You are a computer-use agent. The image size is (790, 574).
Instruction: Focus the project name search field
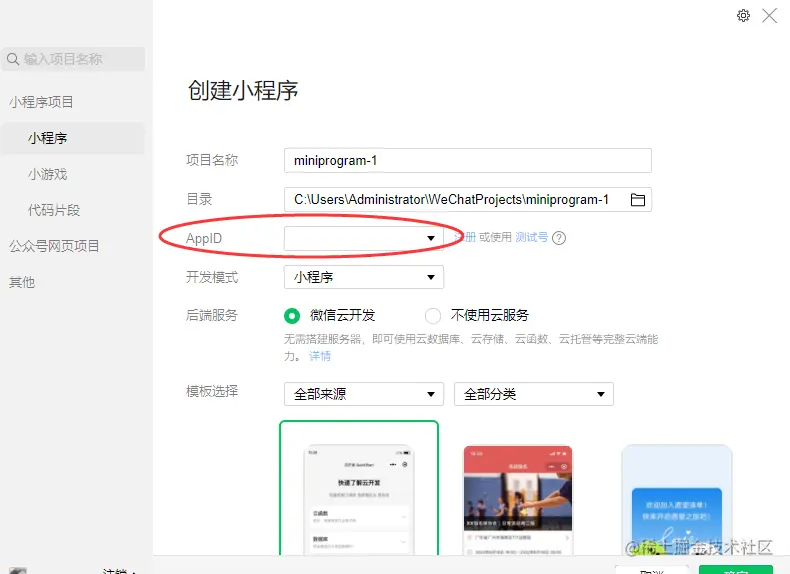point(73,59)
